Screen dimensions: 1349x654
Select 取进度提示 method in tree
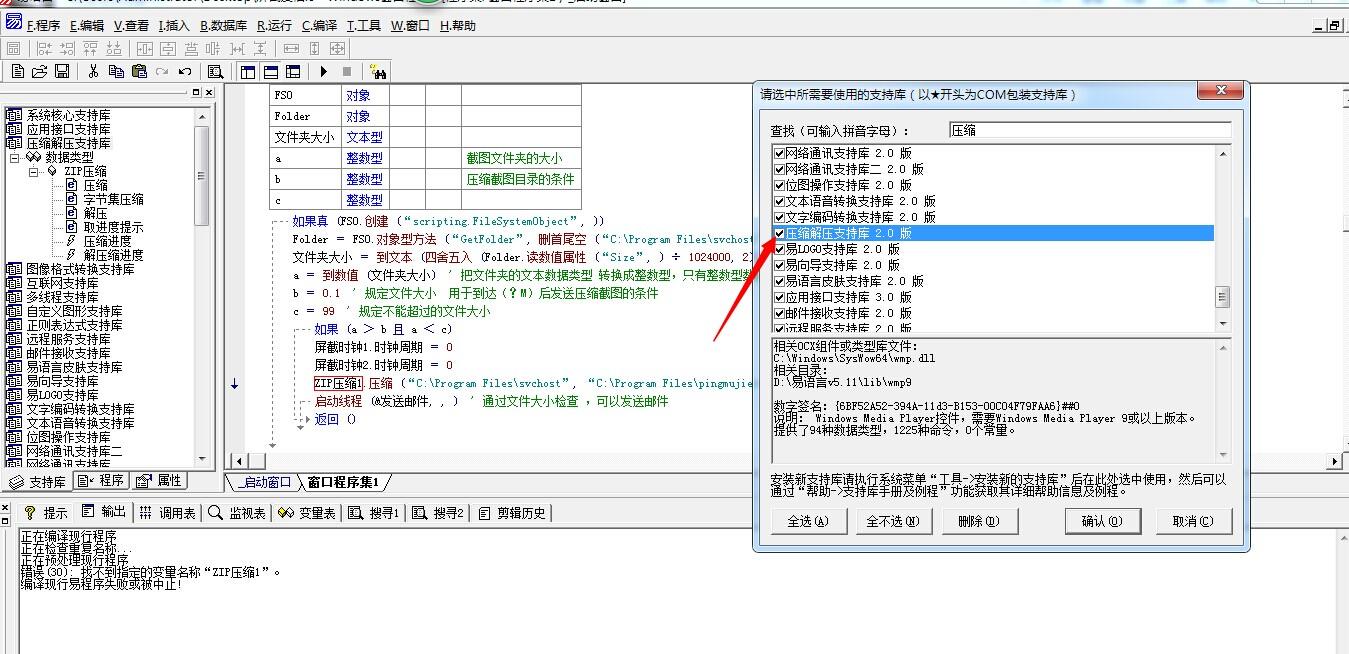[113, 227]
